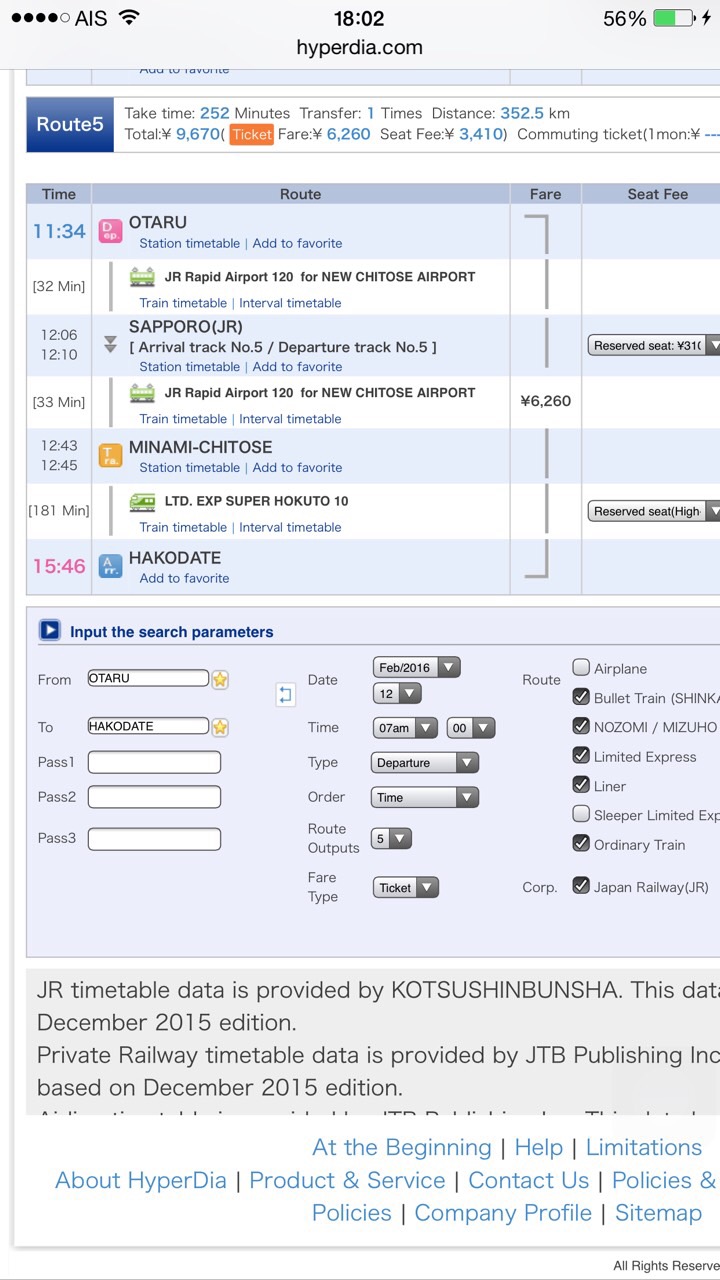Open the hour dropdown showing 07am
The height and width of the screenshot is (1280, 720).
coord(405,728)
